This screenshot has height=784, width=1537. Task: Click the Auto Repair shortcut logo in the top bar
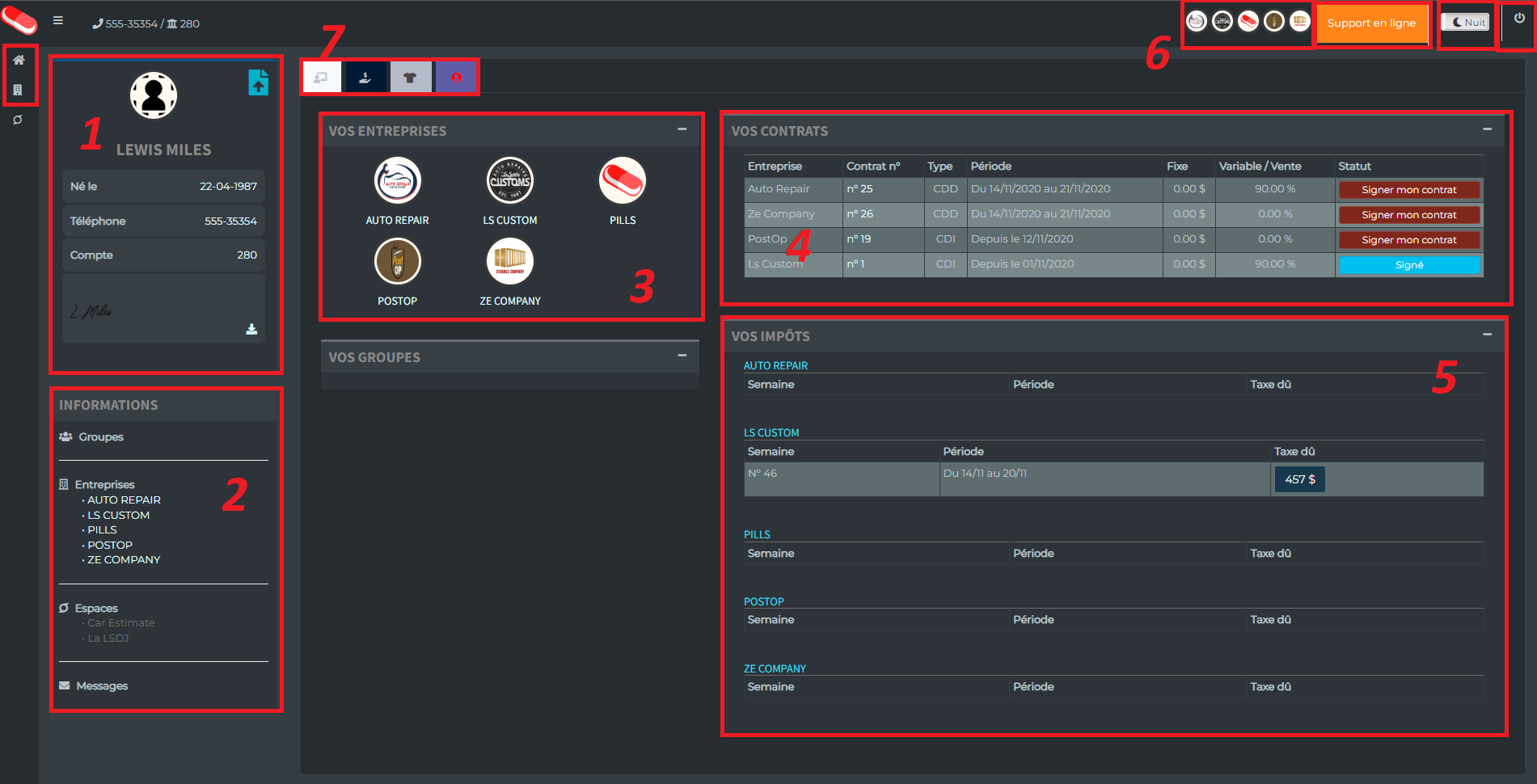click(1197, 22)
